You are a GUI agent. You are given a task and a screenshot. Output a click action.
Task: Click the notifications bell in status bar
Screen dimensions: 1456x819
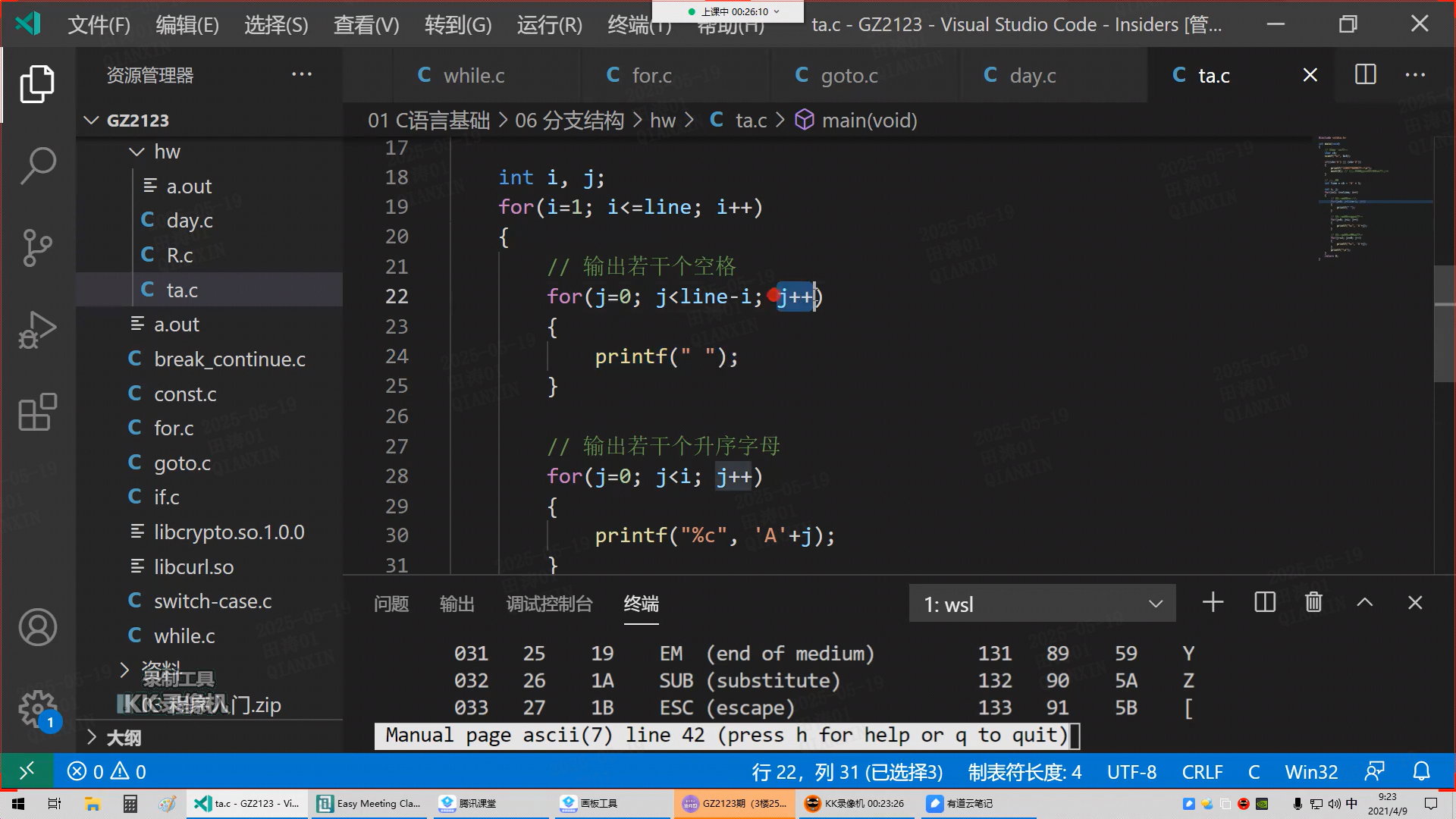tap(1421, 772)
